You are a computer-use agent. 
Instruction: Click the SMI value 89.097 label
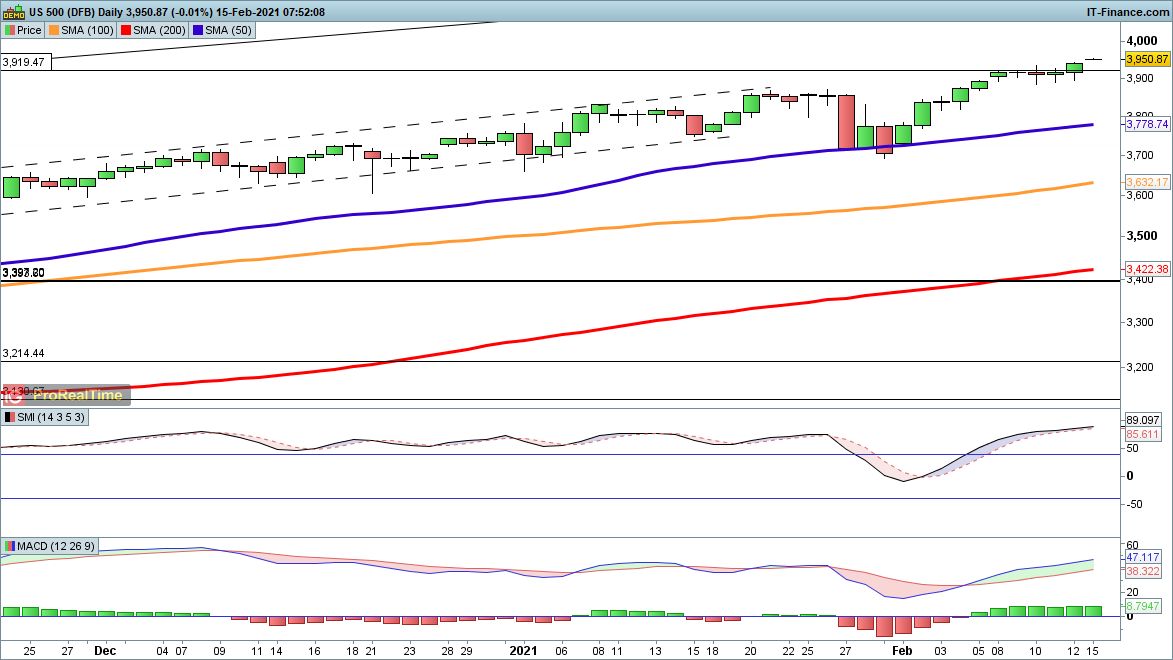1141,421
